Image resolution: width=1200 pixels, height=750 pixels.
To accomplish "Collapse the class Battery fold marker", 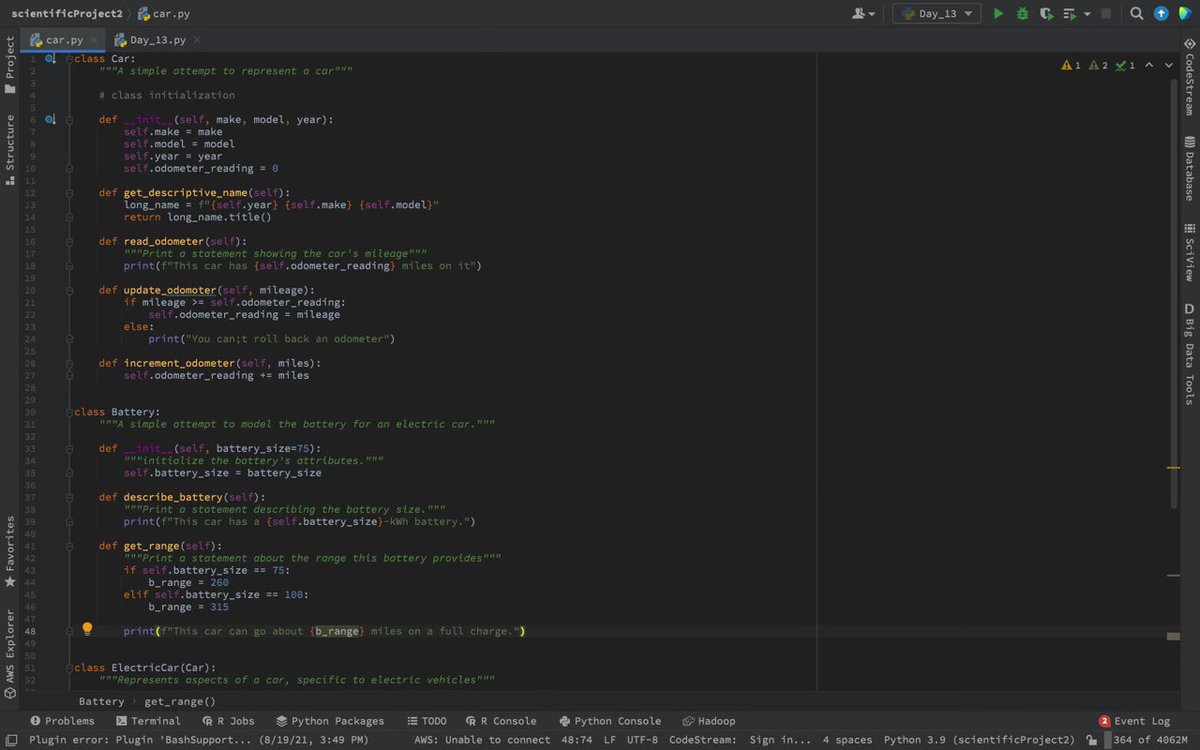I will 70,412.
